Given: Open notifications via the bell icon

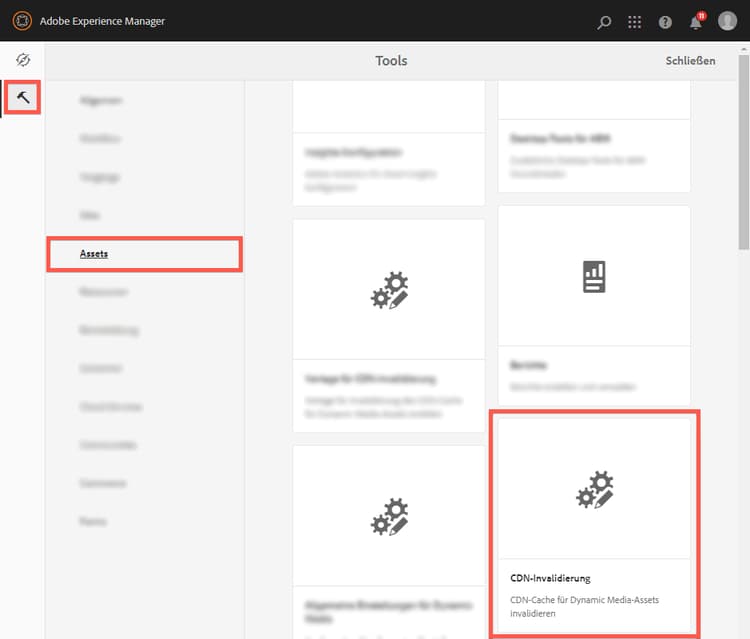Looking at the screenshot, I should point(696,22).
